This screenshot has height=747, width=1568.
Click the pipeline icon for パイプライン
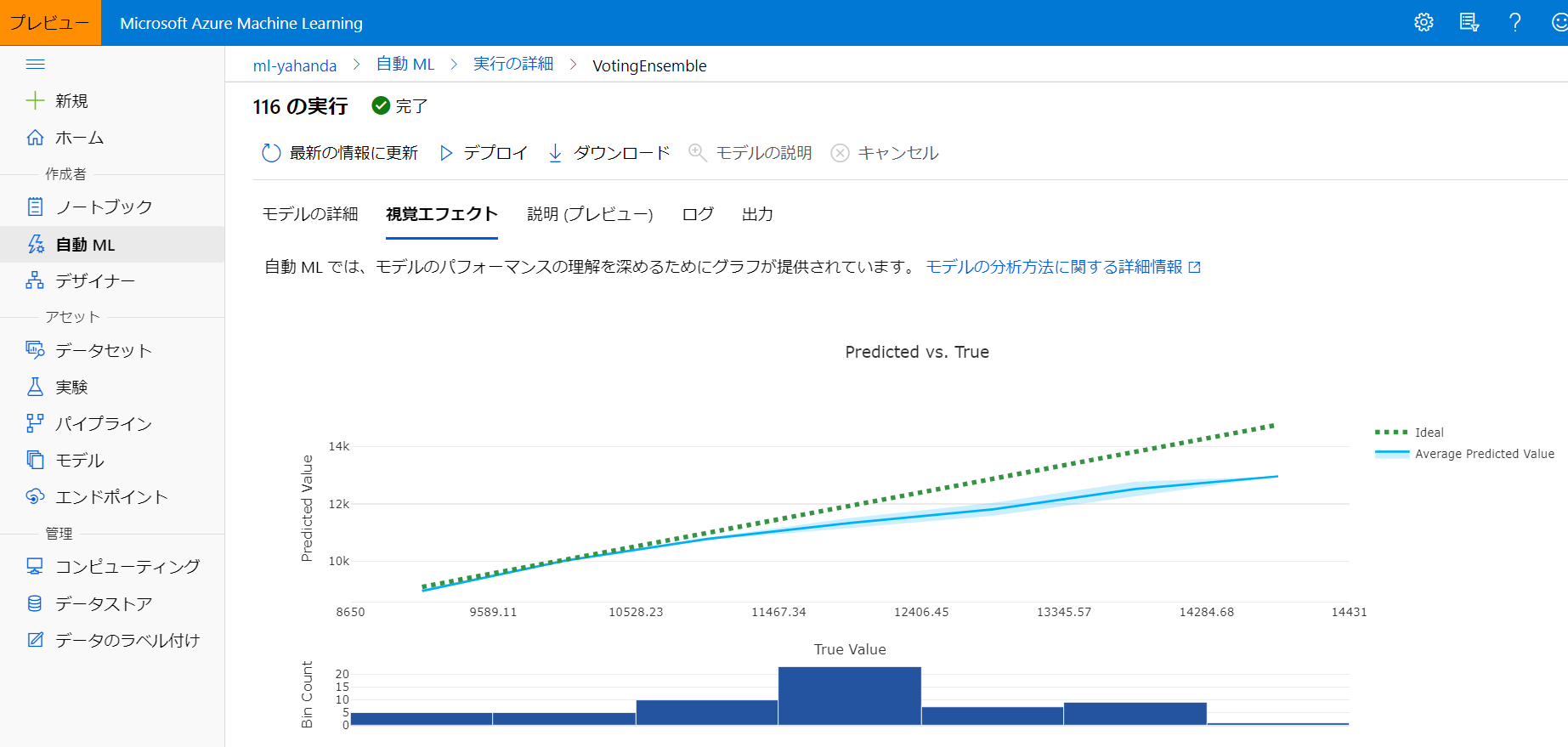[x=35, y=423]
